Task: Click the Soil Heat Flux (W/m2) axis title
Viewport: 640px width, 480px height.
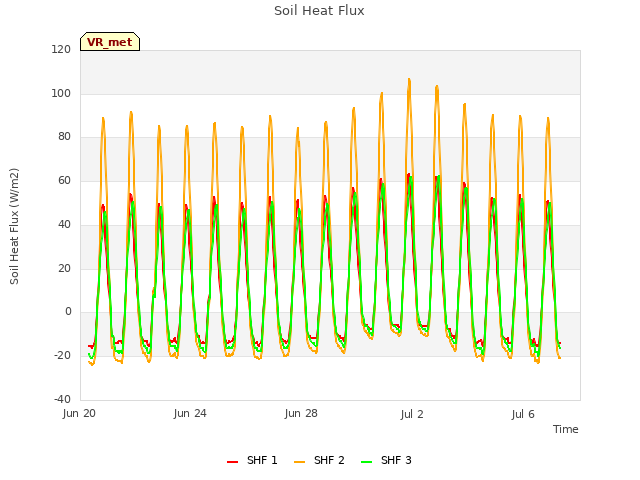Action: [14, 226]
